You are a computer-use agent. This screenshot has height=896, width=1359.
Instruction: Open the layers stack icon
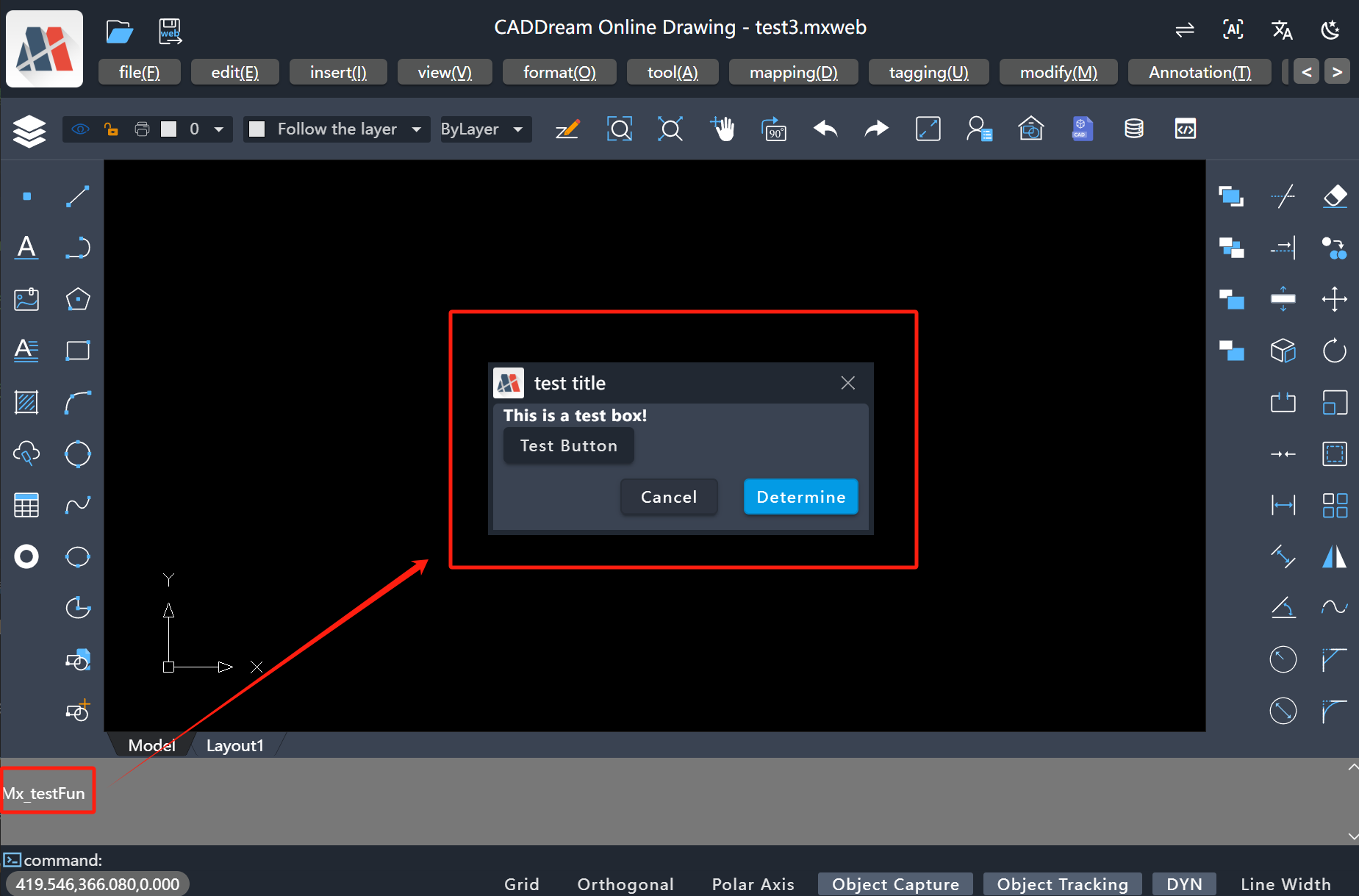click(29, 131)
